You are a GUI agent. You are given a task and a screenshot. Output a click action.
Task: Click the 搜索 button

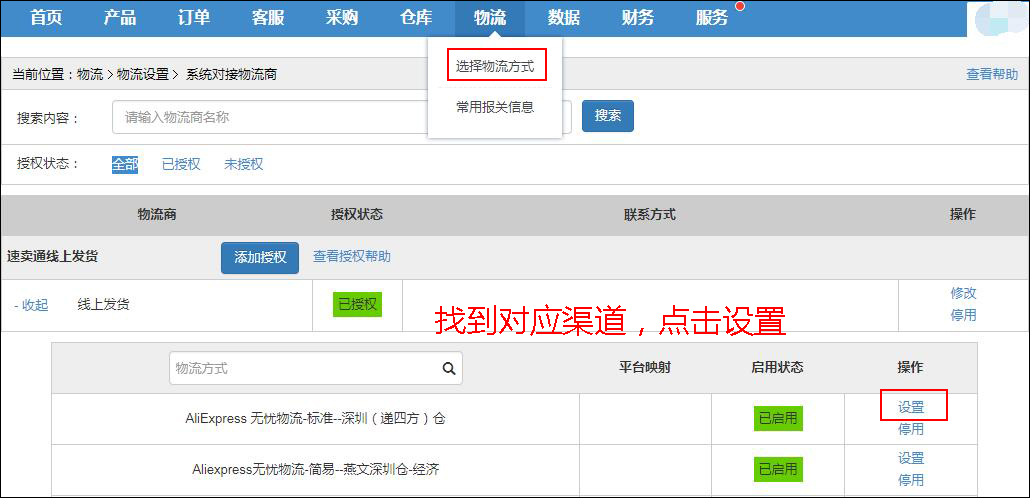click(x=608, y=116)
